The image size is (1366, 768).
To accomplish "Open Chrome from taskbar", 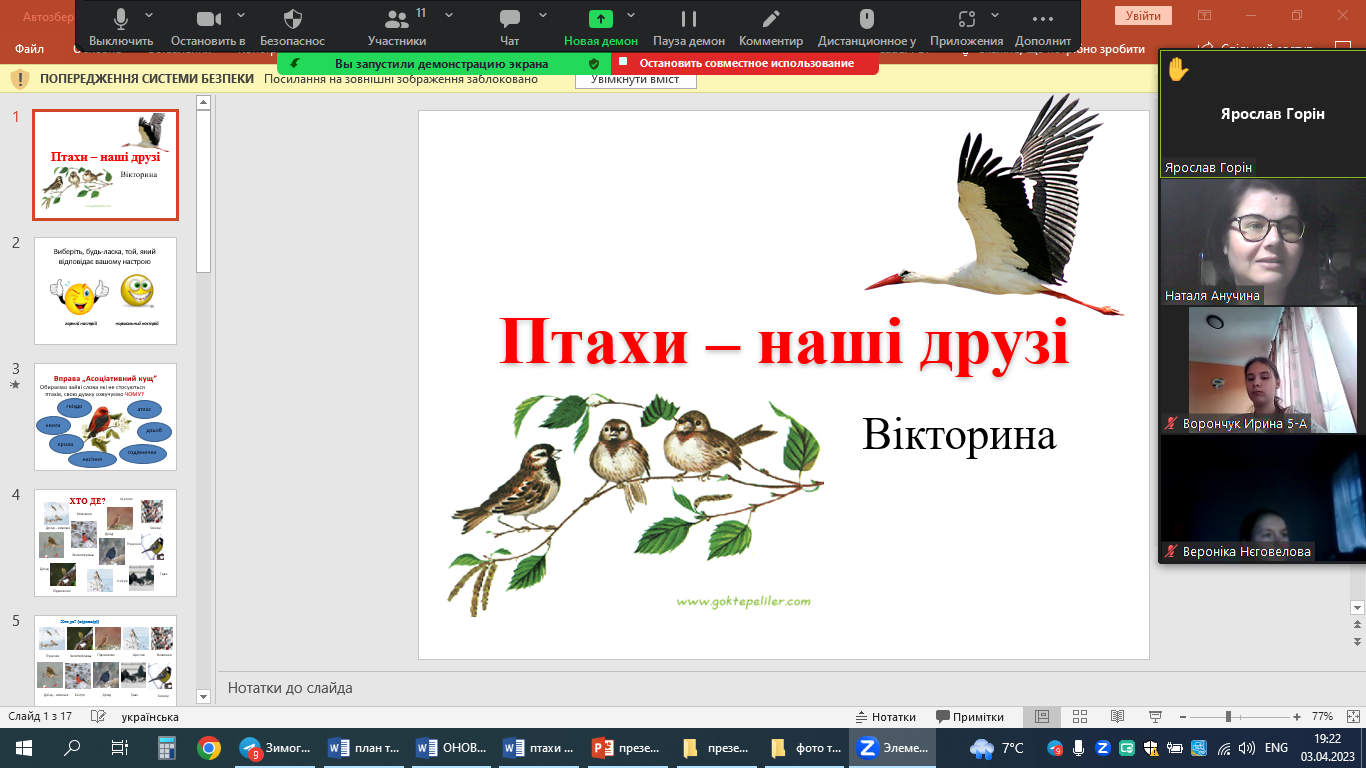I will click(x=208, y=748).
